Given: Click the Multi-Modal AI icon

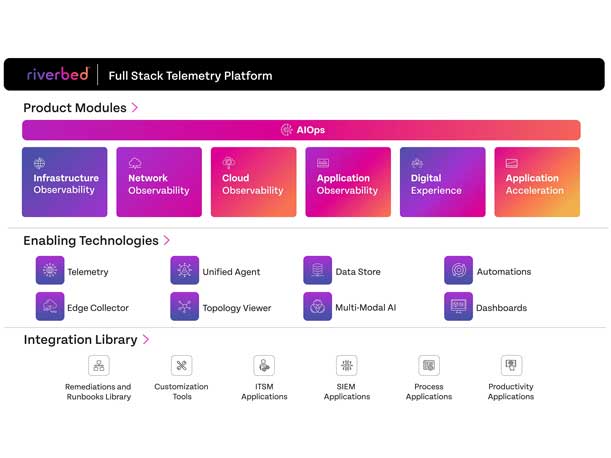Looking at the screenshot, I should 318,307.
